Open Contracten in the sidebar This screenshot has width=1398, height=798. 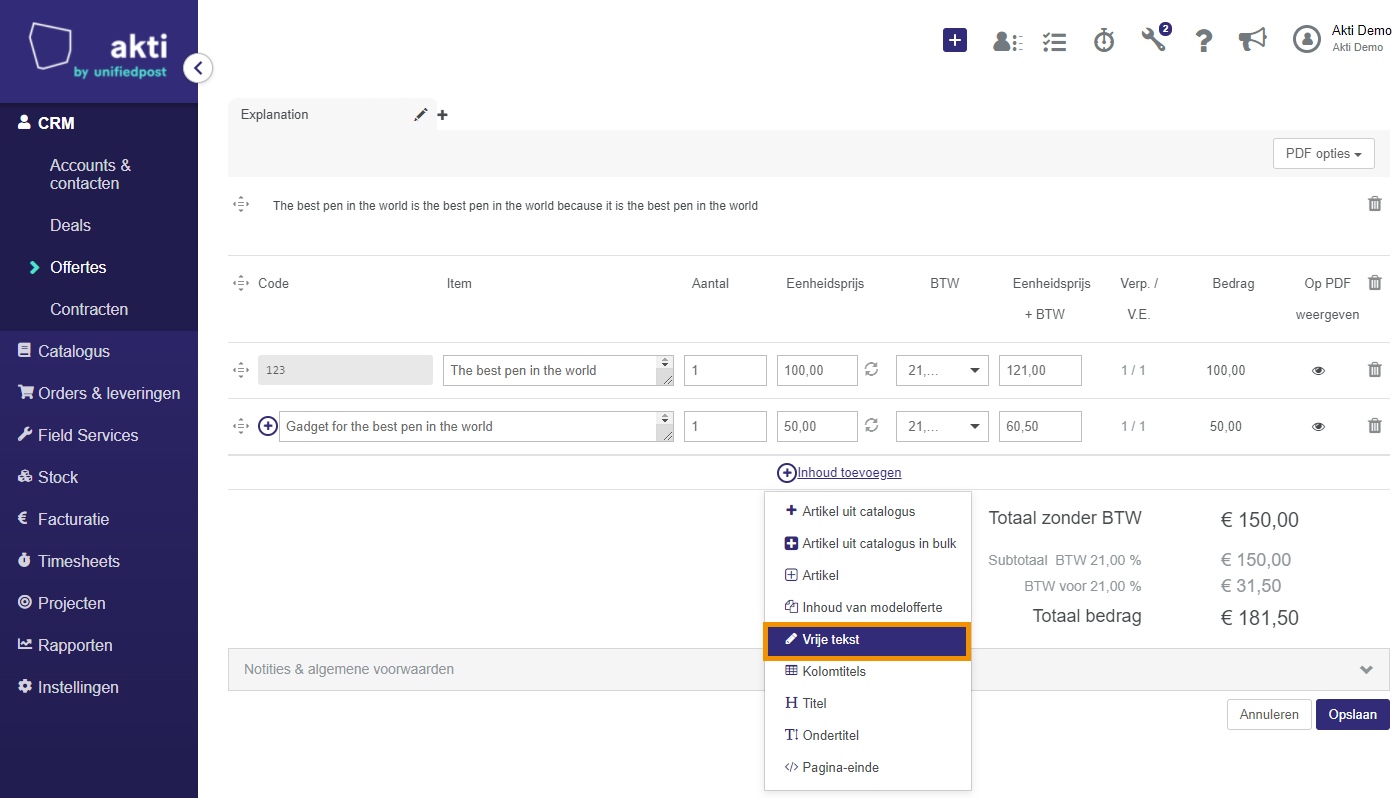[89, 309]
